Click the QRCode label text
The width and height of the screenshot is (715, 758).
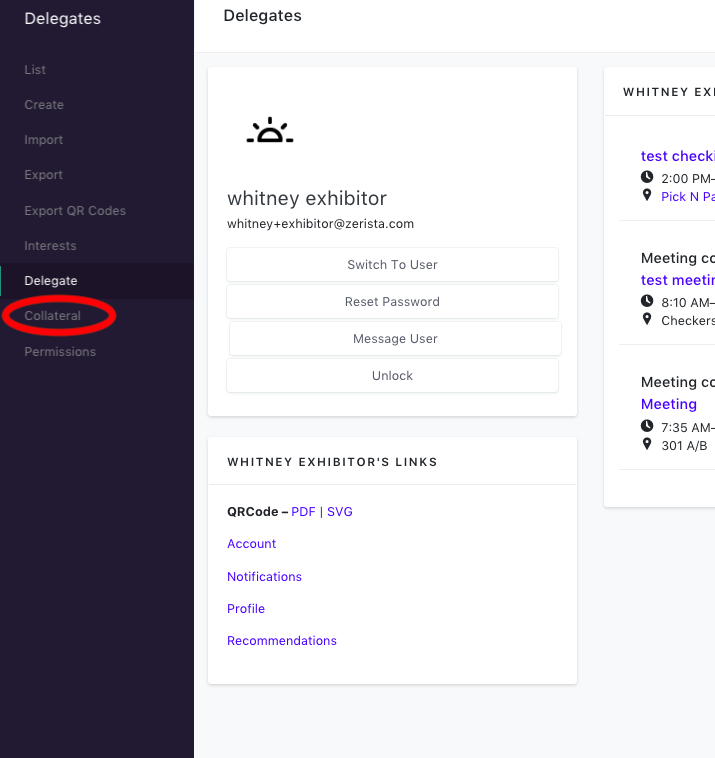click(x=252, y=511)
